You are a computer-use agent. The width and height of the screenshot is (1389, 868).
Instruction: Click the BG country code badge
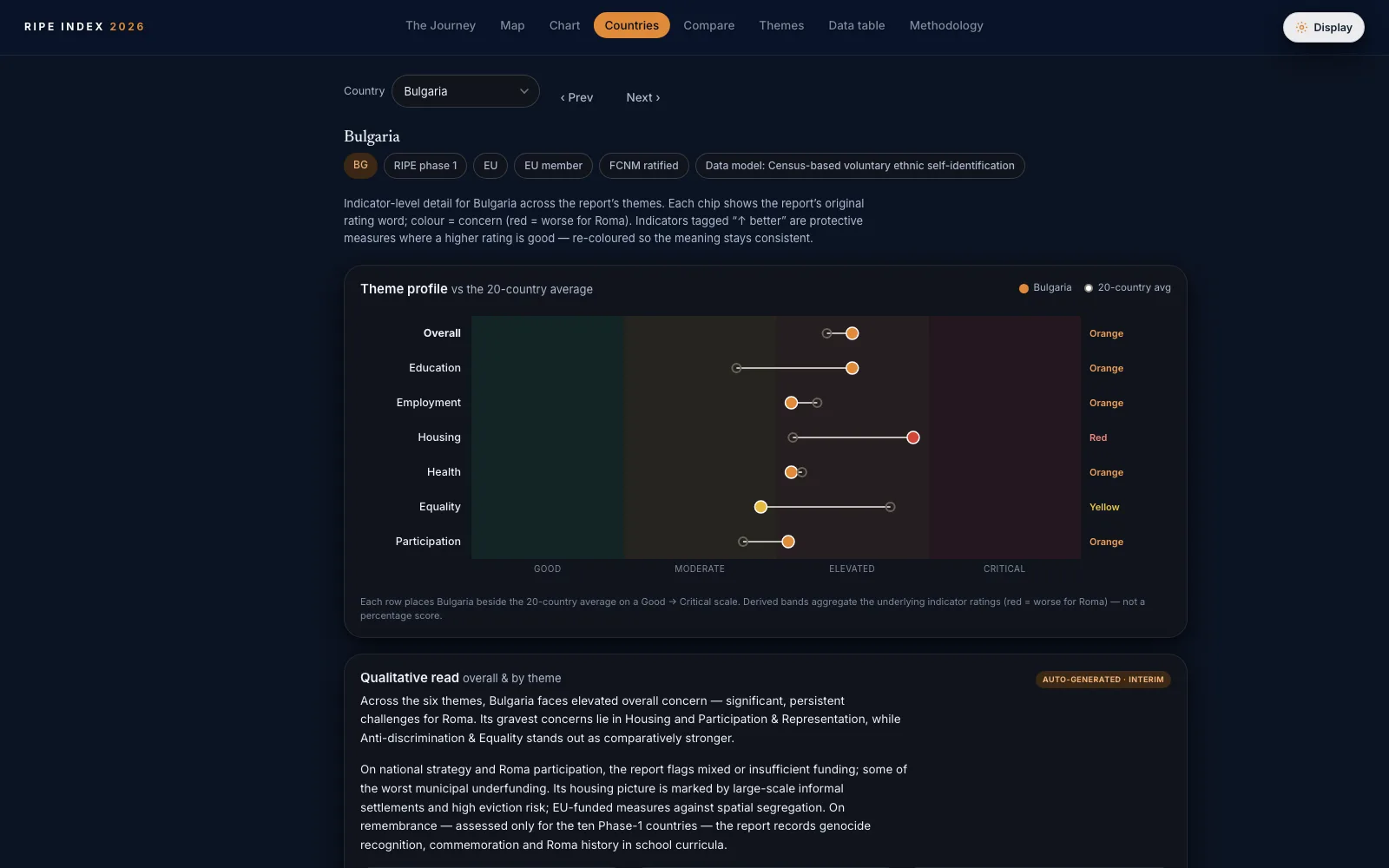click(x=360, y=165)
